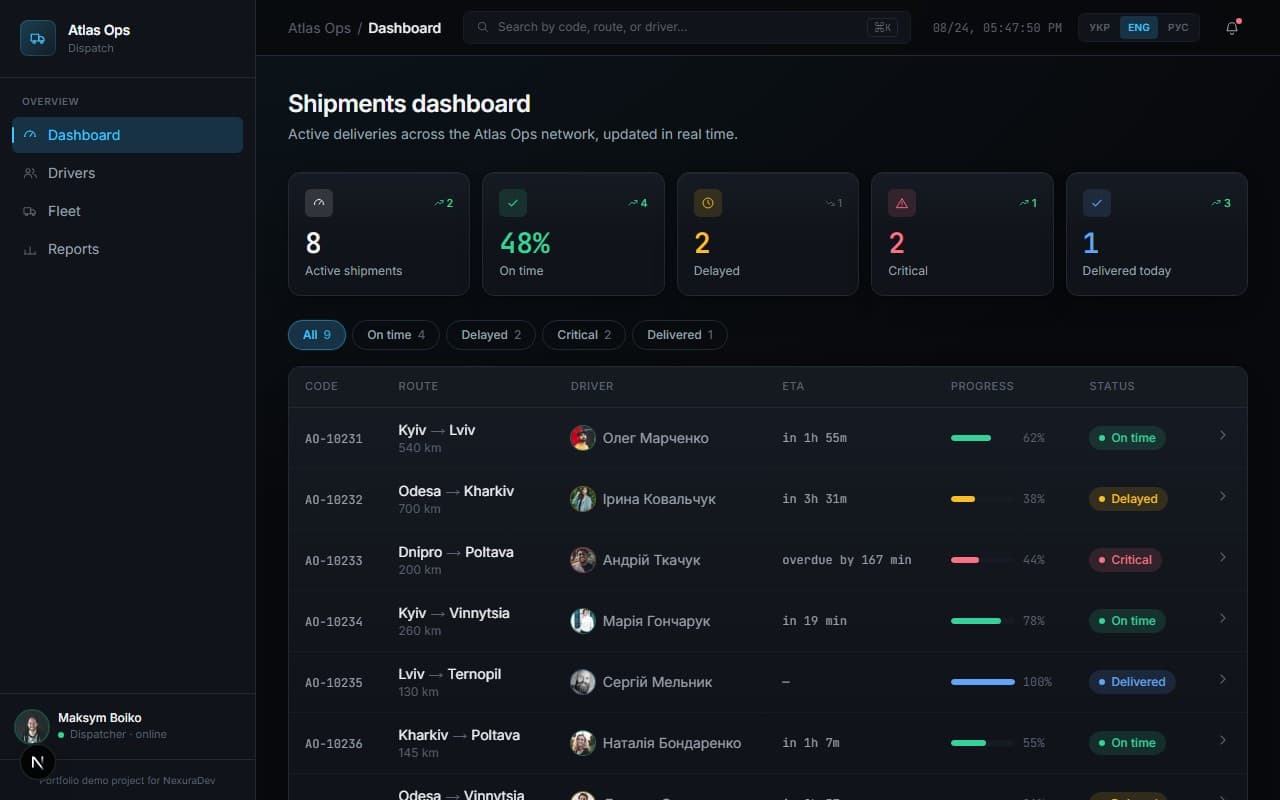
Task: Click the Dashboard gauge icon in sidebar
Action: (x=30, y=135)
